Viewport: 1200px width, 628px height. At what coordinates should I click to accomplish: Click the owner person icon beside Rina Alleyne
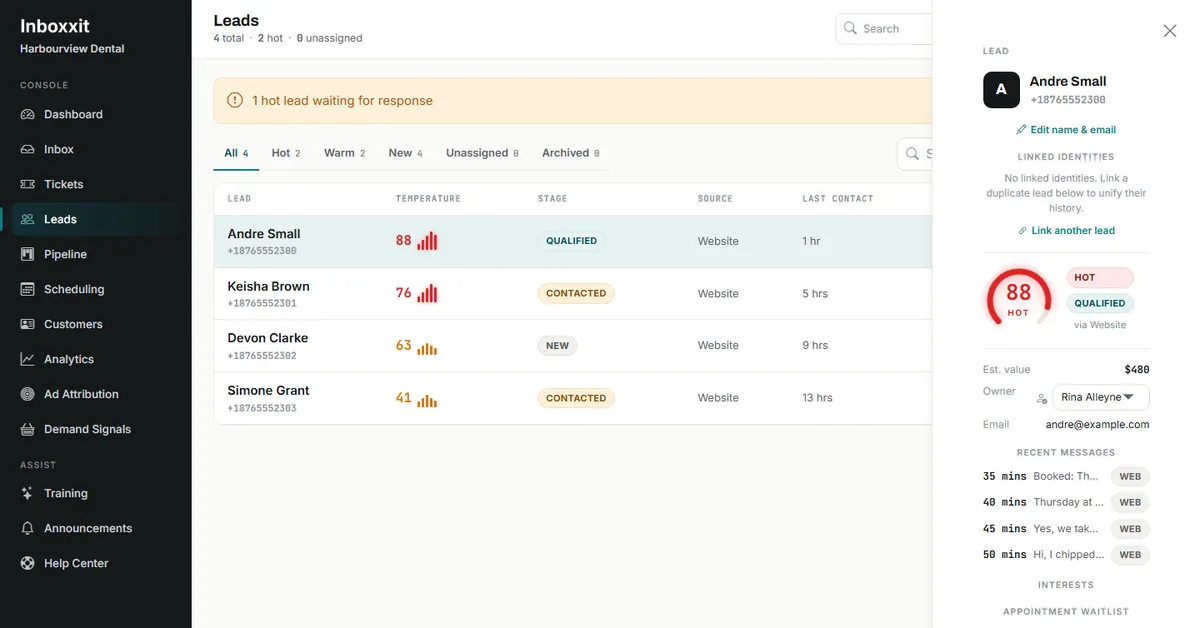(1041, 398)
